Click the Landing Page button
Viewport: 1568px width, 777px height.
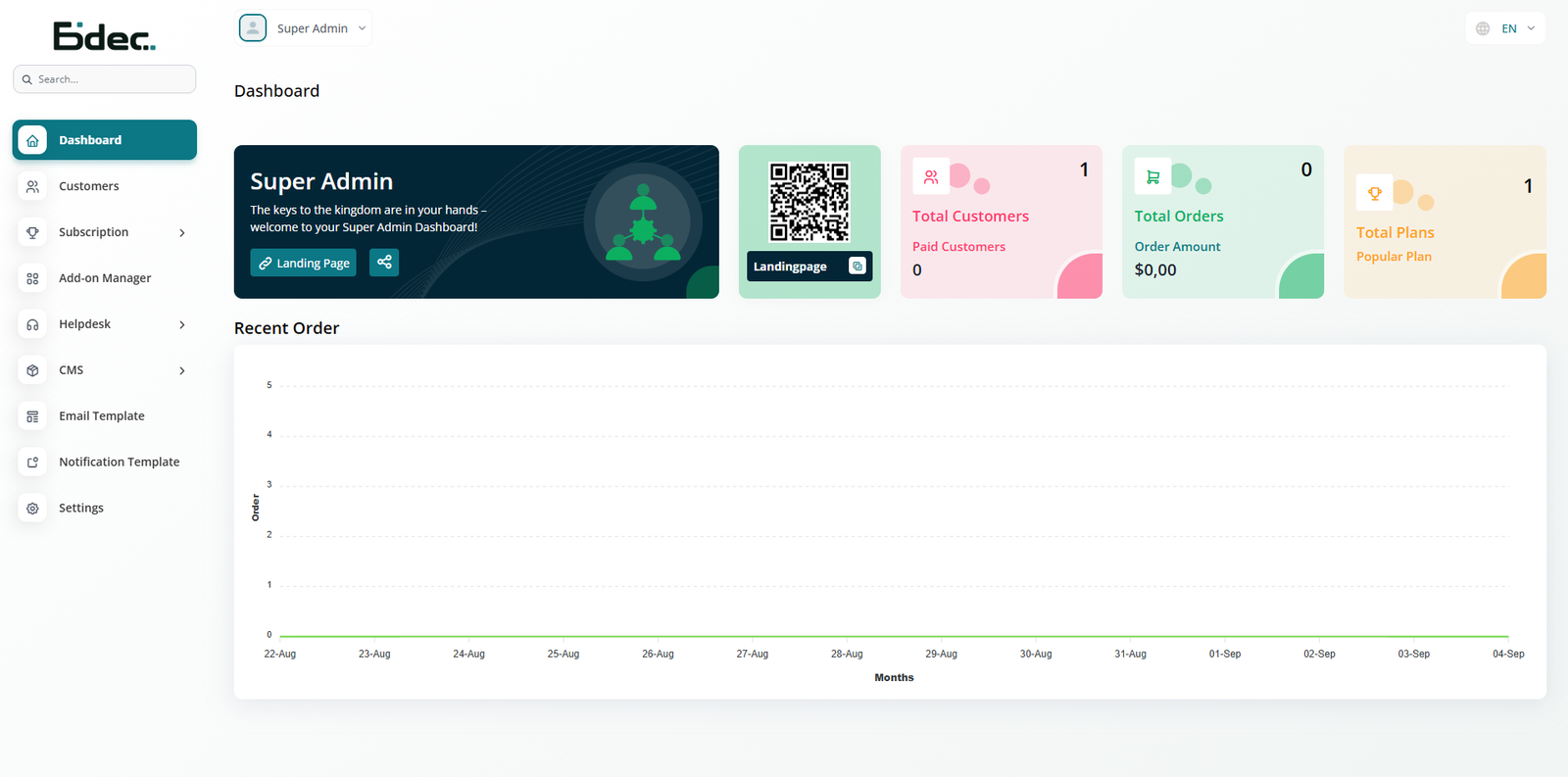304,263
